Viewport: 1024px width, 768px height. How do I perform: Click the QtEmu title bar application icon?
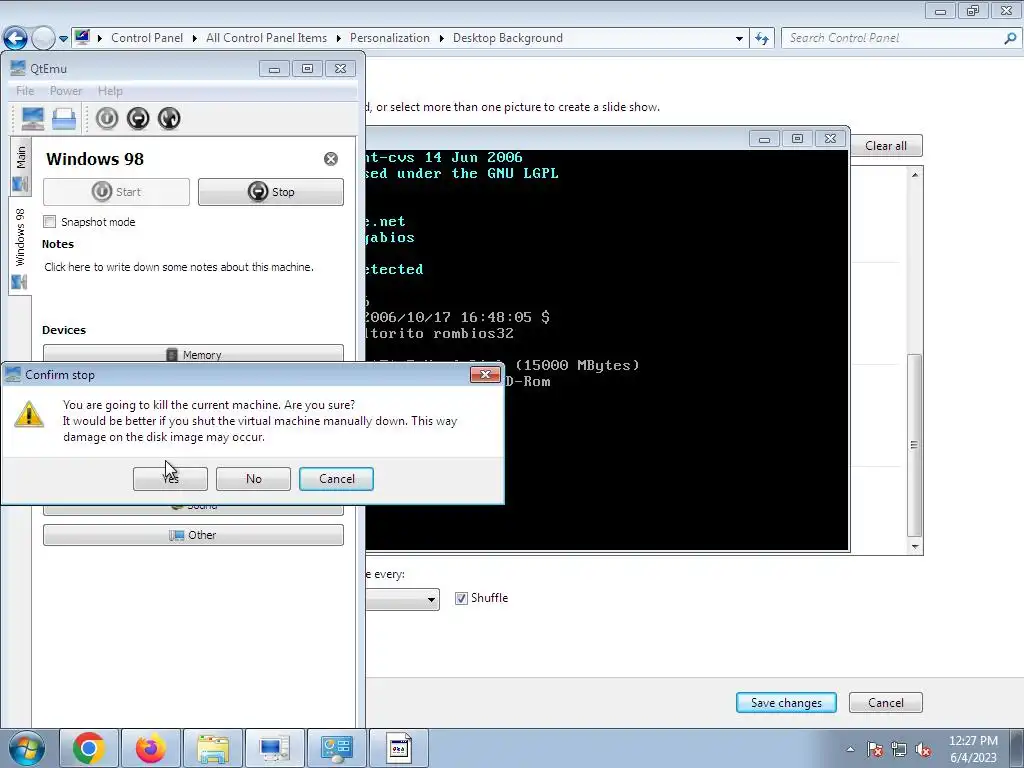pyautogui.click(x=18, y=68)
